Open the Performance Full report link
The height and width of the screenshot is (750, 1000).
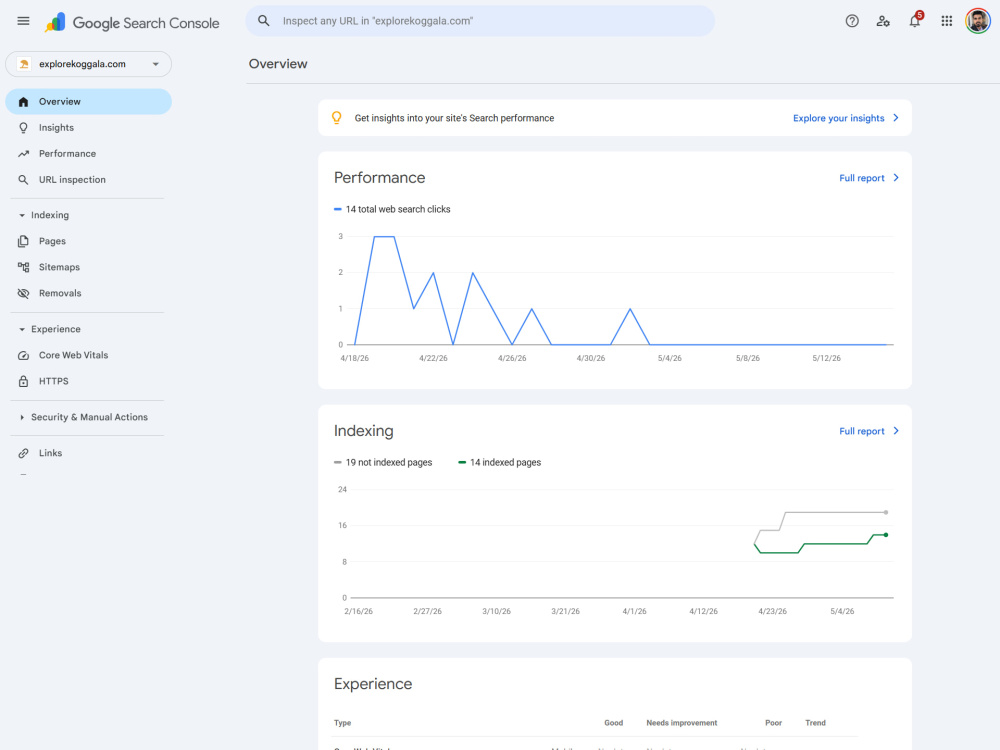(x=869, y=178)
